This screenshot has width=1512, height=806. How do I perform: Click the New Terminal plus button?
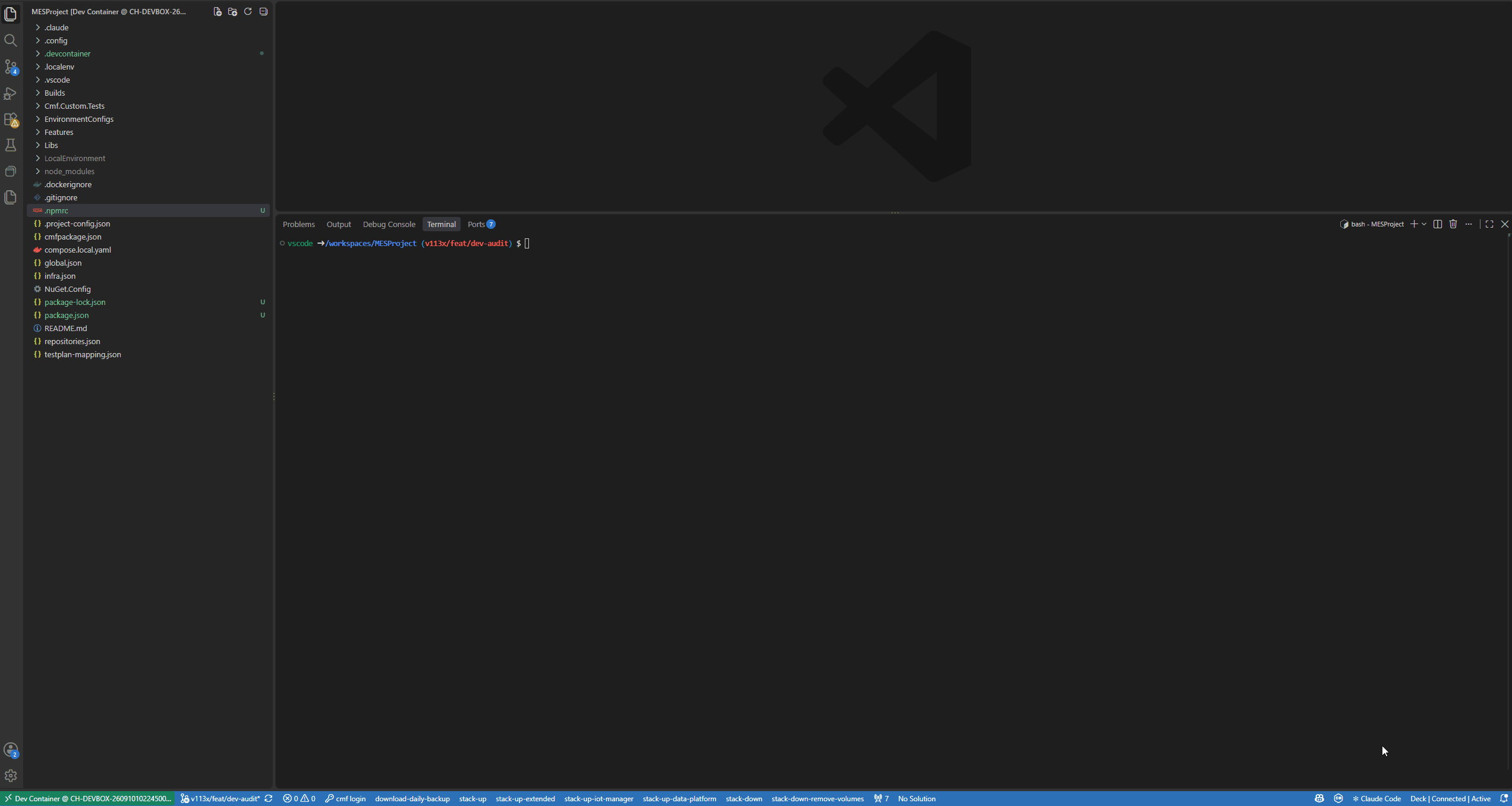(1415, 224)
